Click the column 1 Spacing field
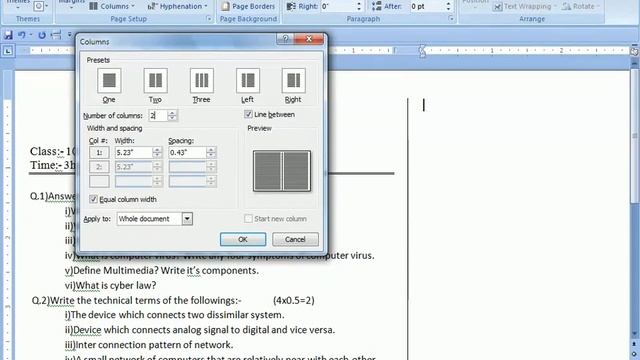This screenshot has width=640, height=360. (187, 152)
